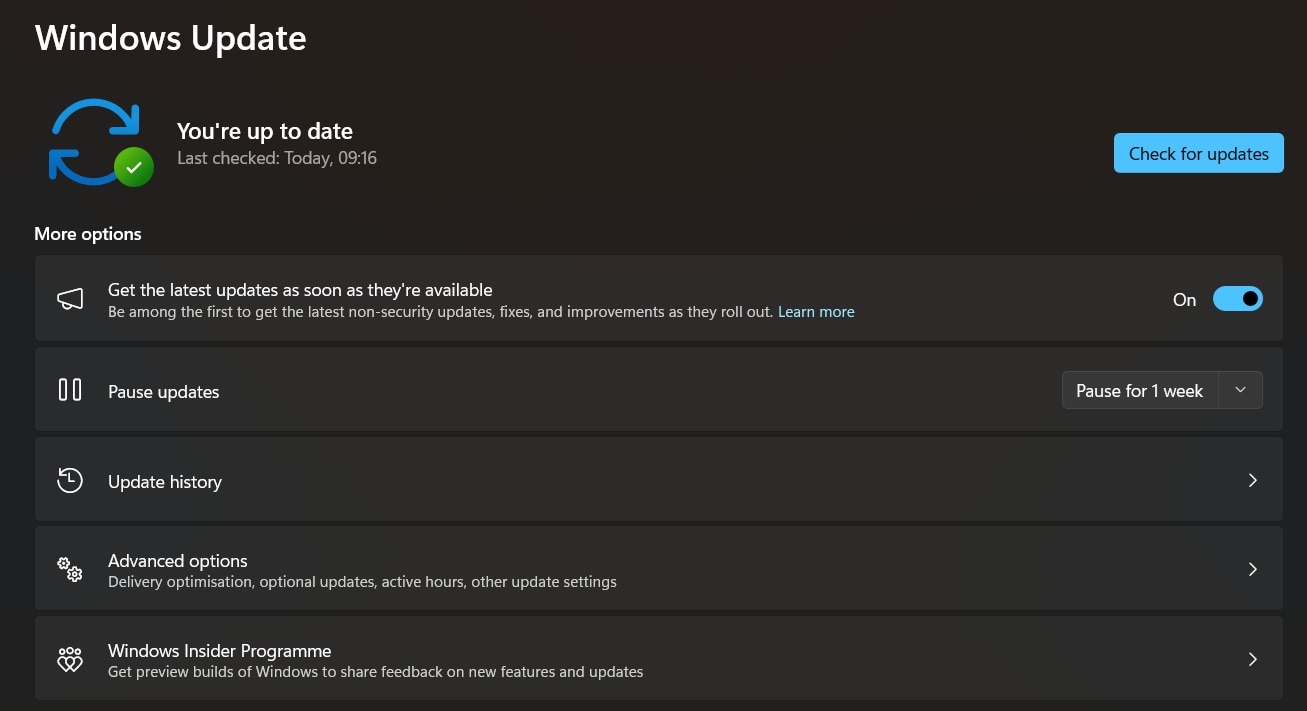The height and width of the screenshot is (711, 1307).
Task: Disable getting latest updates as soon as available
Action: point(1238,298)
